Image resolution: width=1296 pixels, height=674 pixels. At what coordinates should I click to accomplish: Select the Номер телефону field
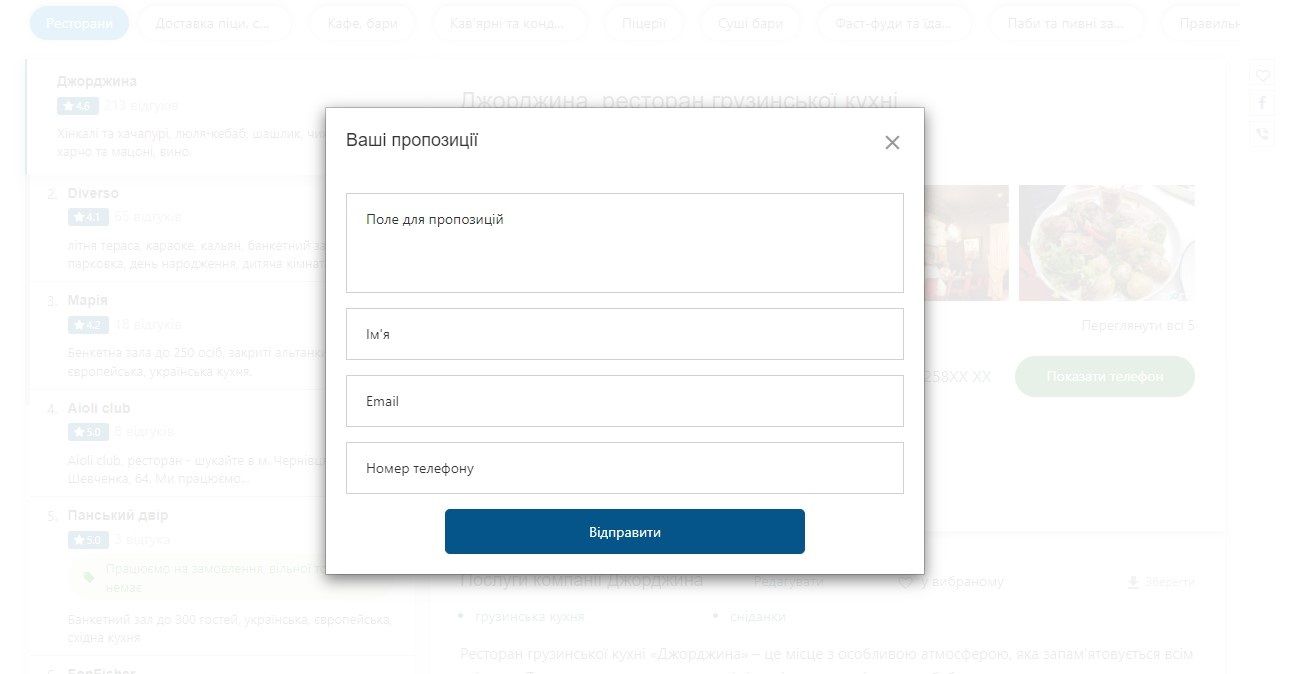point(624,468)
